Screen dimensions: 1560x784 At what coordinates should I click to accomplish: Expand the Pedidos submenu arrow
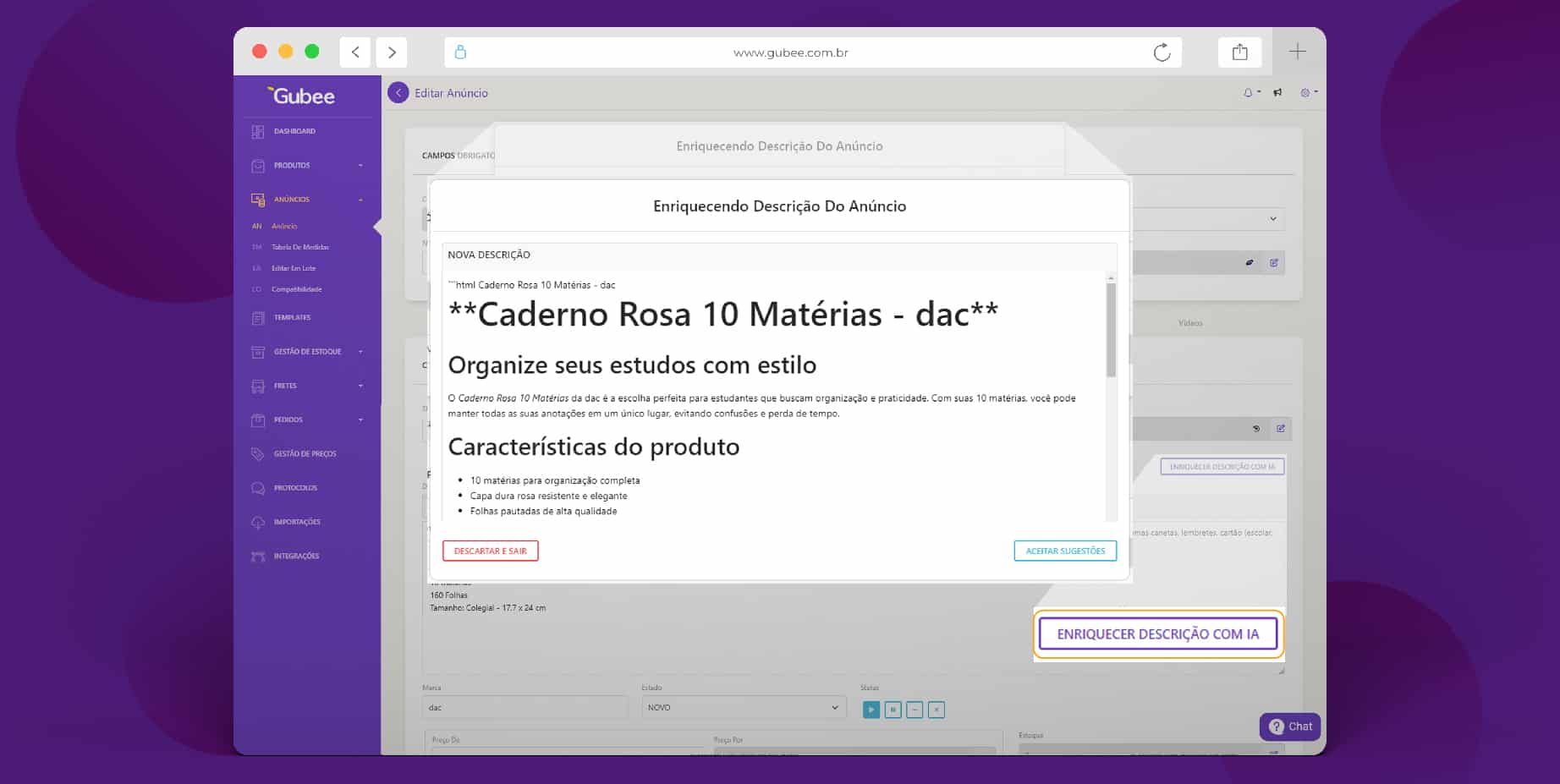[360, 419]
